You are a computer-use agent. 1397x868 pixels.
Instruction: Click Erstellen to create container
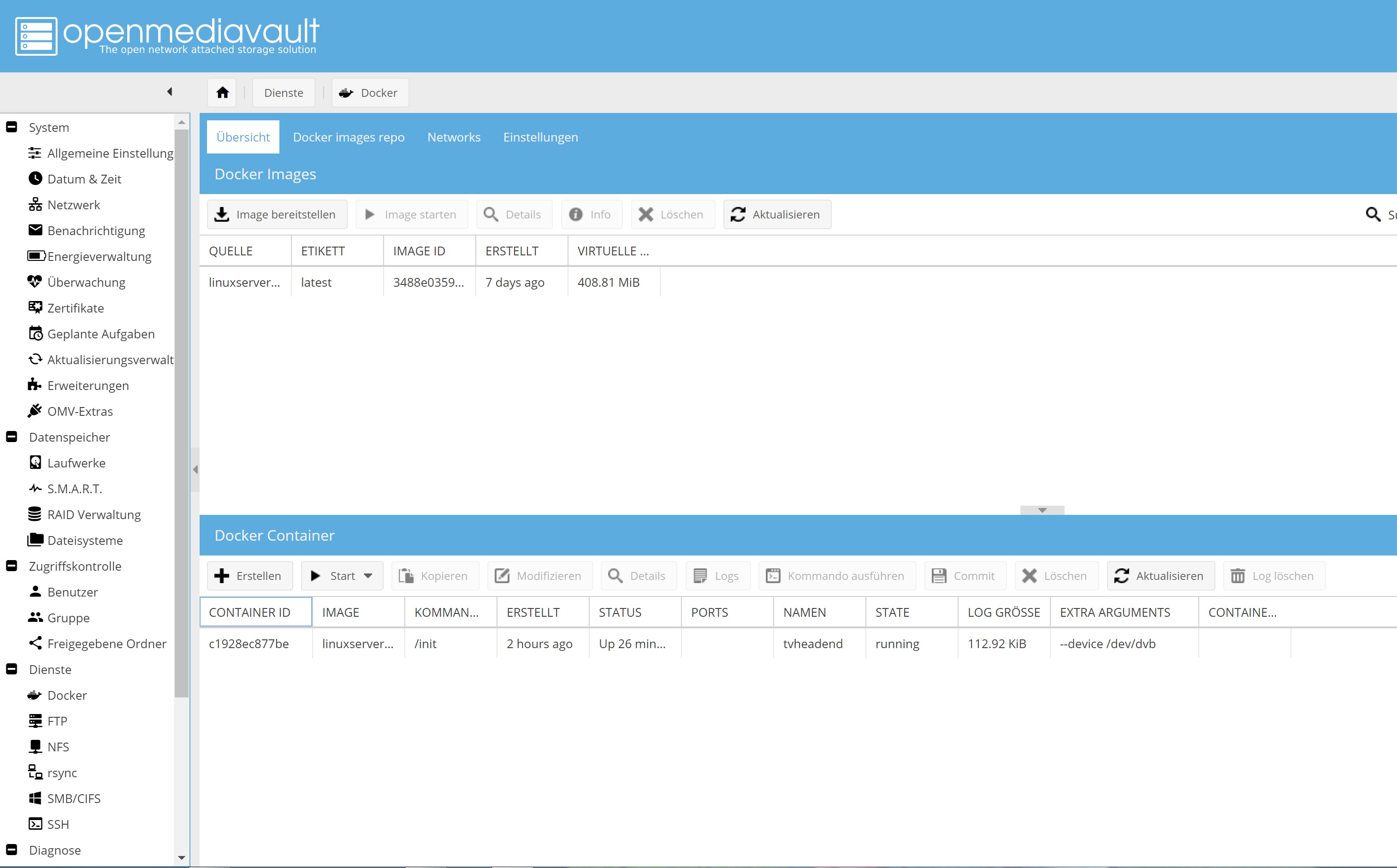tap(250, 576)
